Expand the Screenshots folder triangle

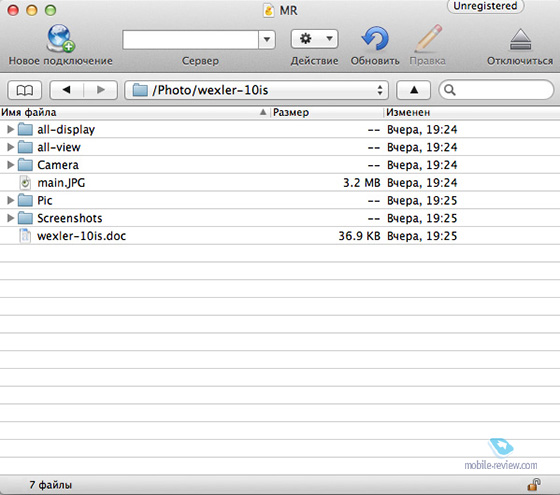tap(10, 218)
